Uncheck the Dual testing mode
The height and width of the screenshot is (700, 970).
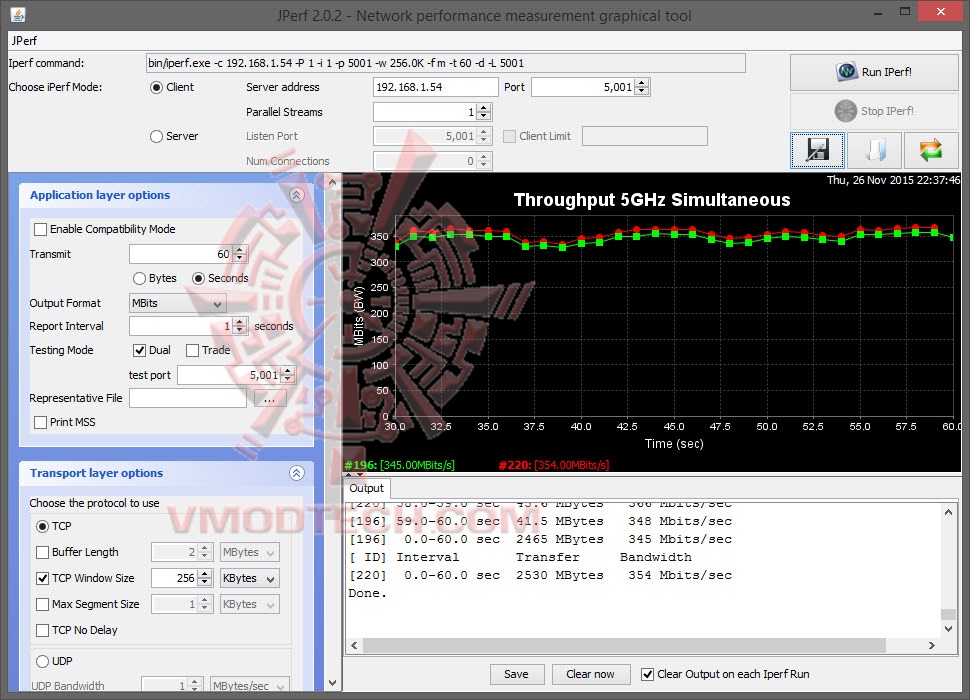[x=139, y=351]
